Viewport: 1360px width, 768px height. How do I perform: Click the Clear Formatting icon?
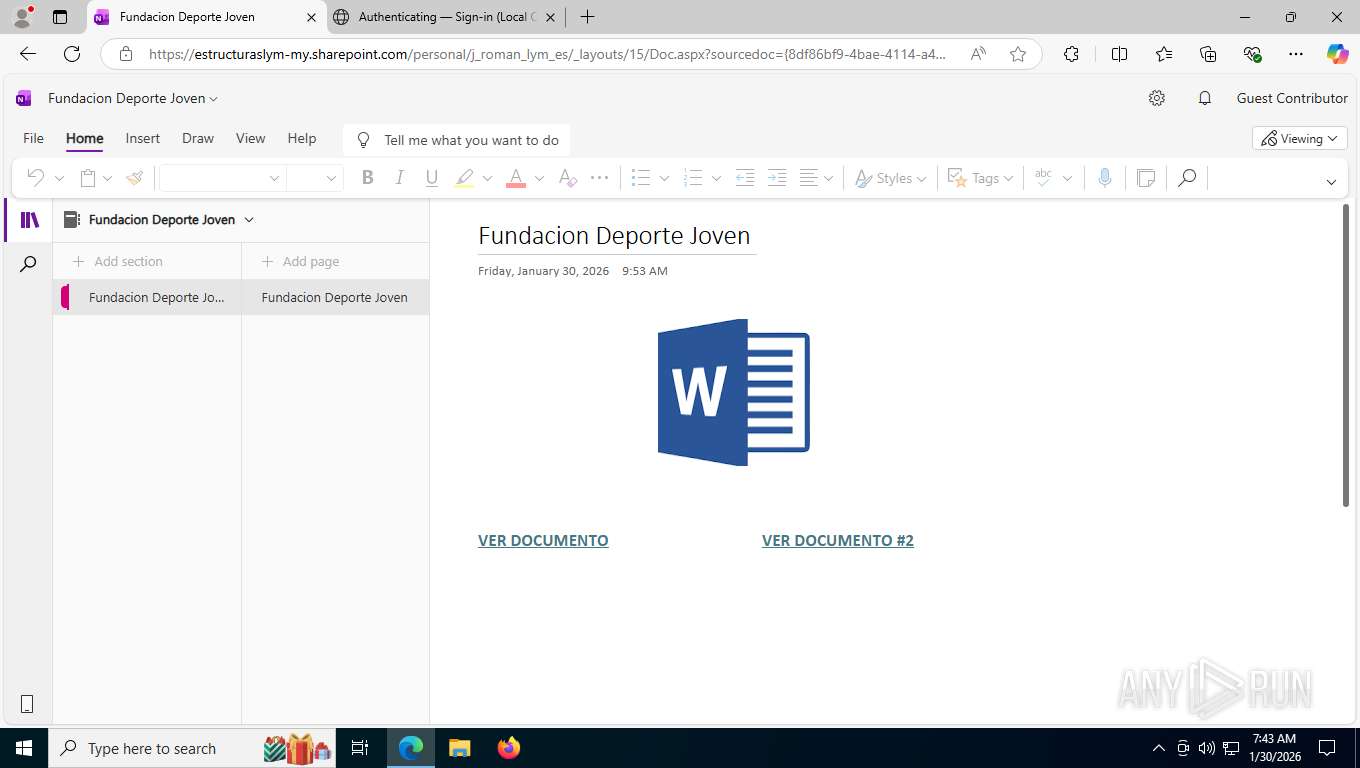tap(568, 178)
